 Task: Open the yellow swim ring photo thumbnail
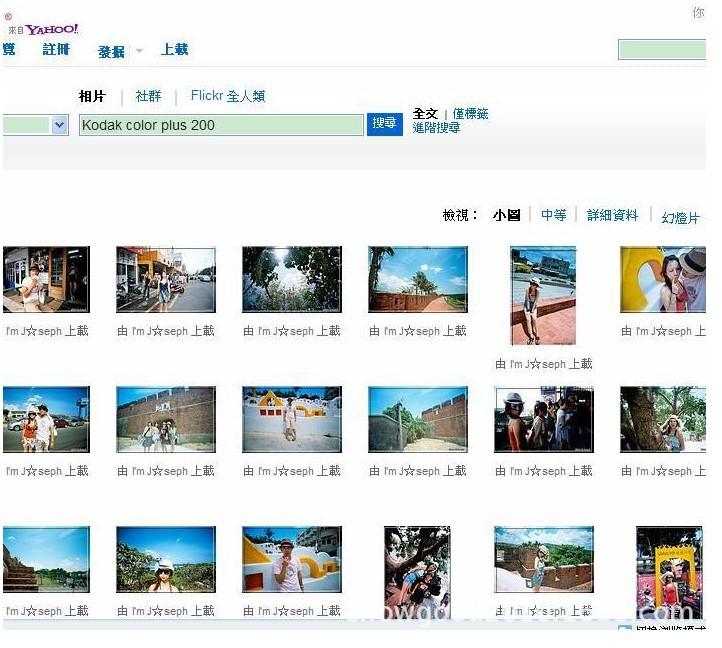tap(662, 279)
